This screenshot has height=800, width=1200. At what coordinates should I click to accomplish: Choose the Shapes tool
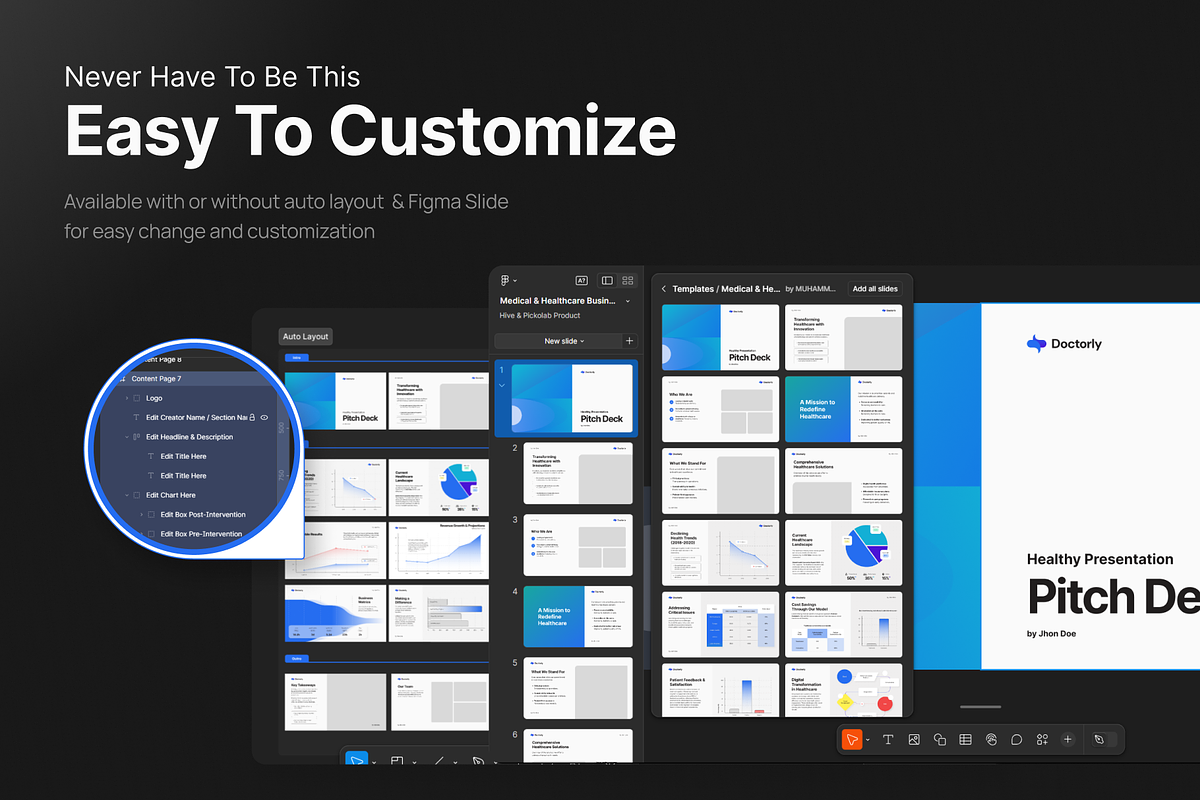pyautogui.click(x=939, y=739)
